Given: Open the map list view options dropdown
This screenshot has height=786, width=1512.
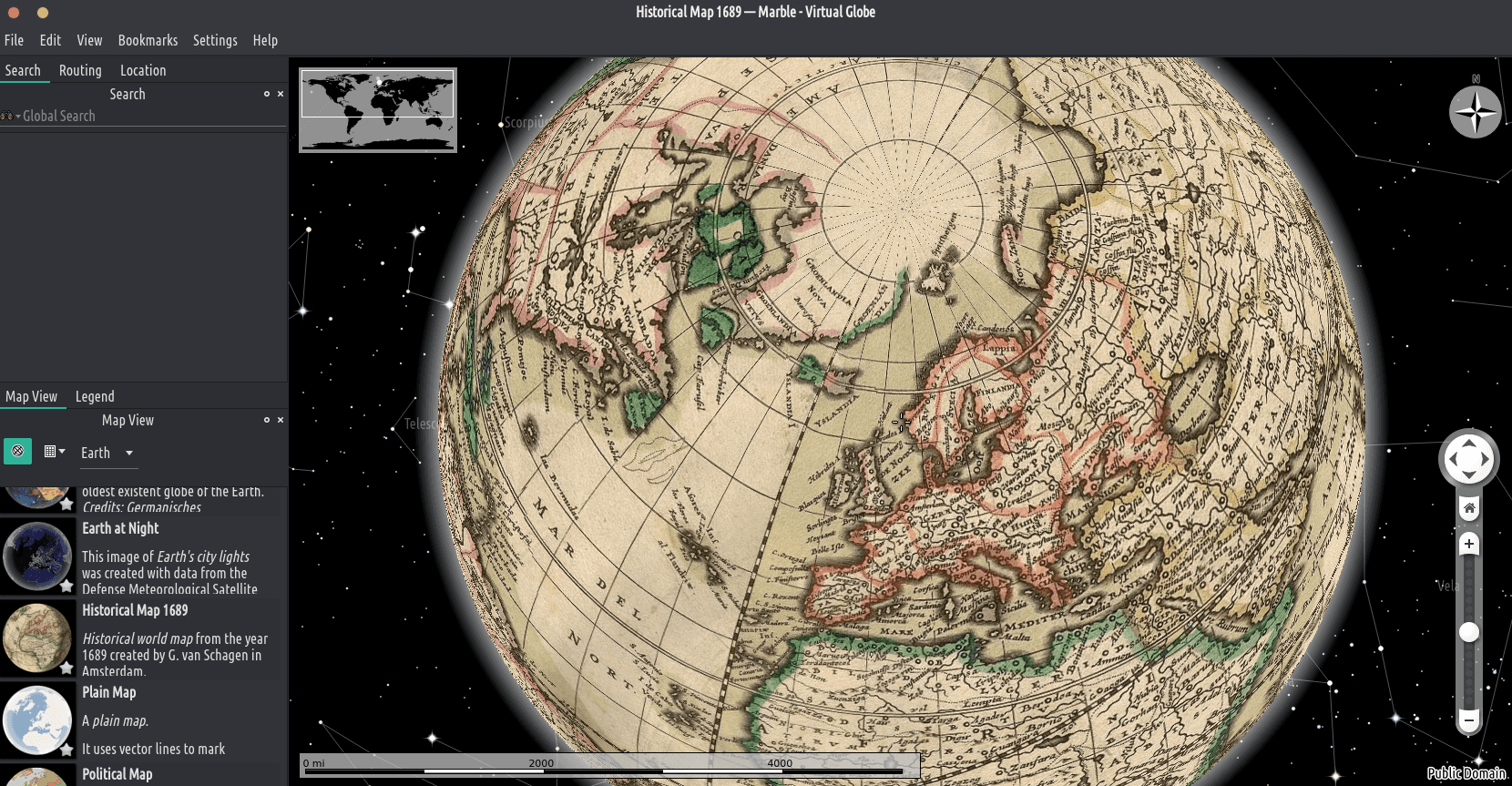Looking at the screenshot, I should (55, 452).
